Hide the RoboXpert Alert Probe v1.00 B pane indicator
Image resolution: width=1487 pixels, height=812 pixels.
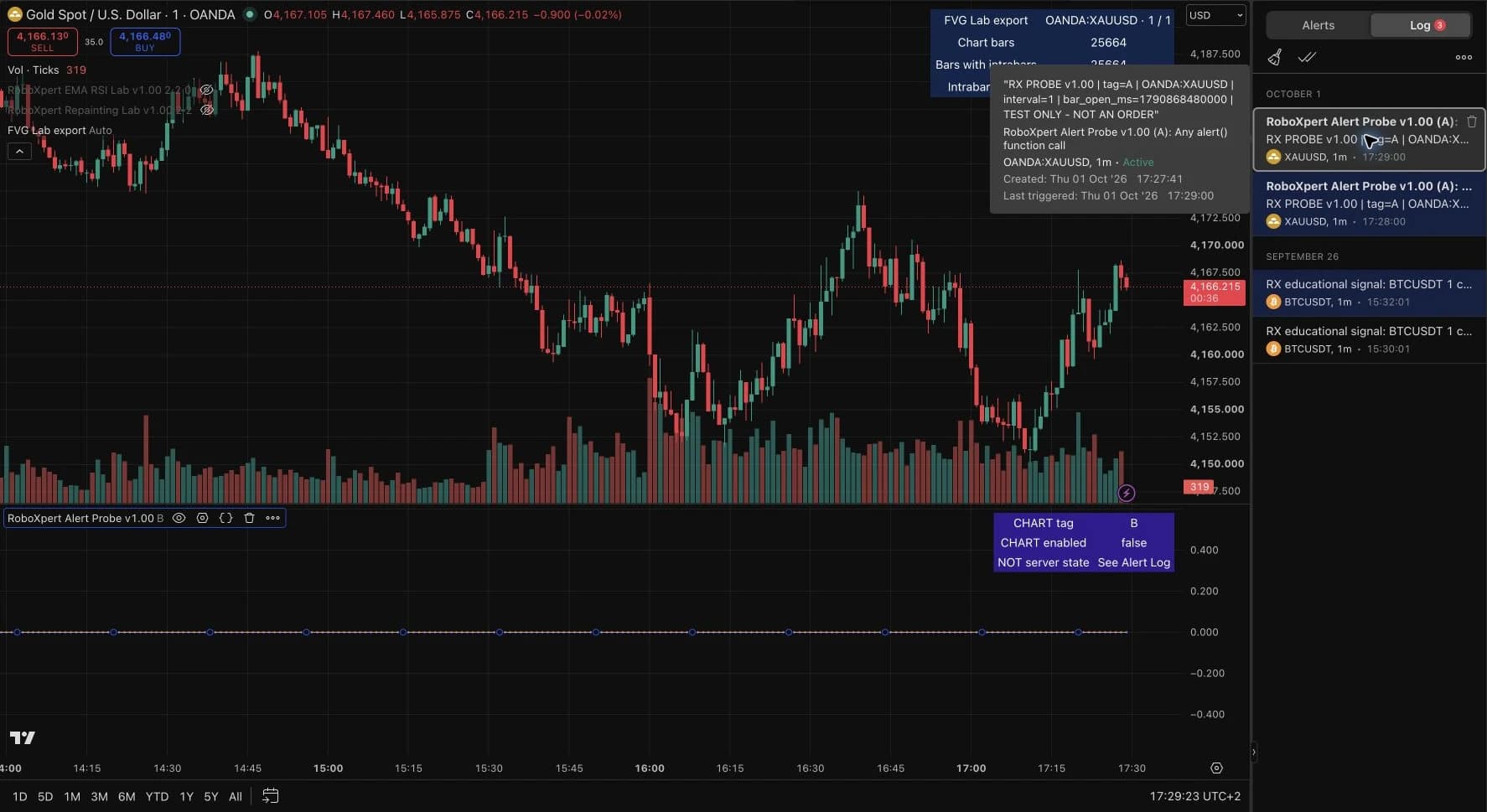pyautogui.click(x=179, y=518)
